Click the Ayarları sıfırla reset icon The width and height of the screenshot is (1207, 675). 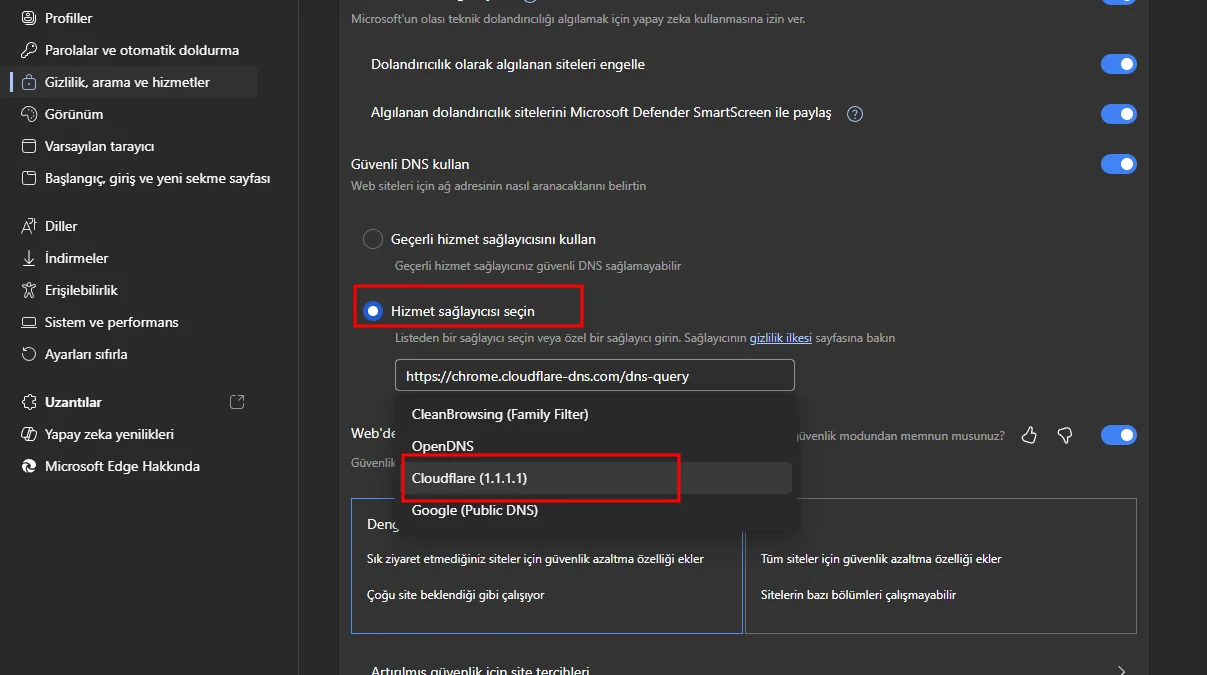pos(28,354)
